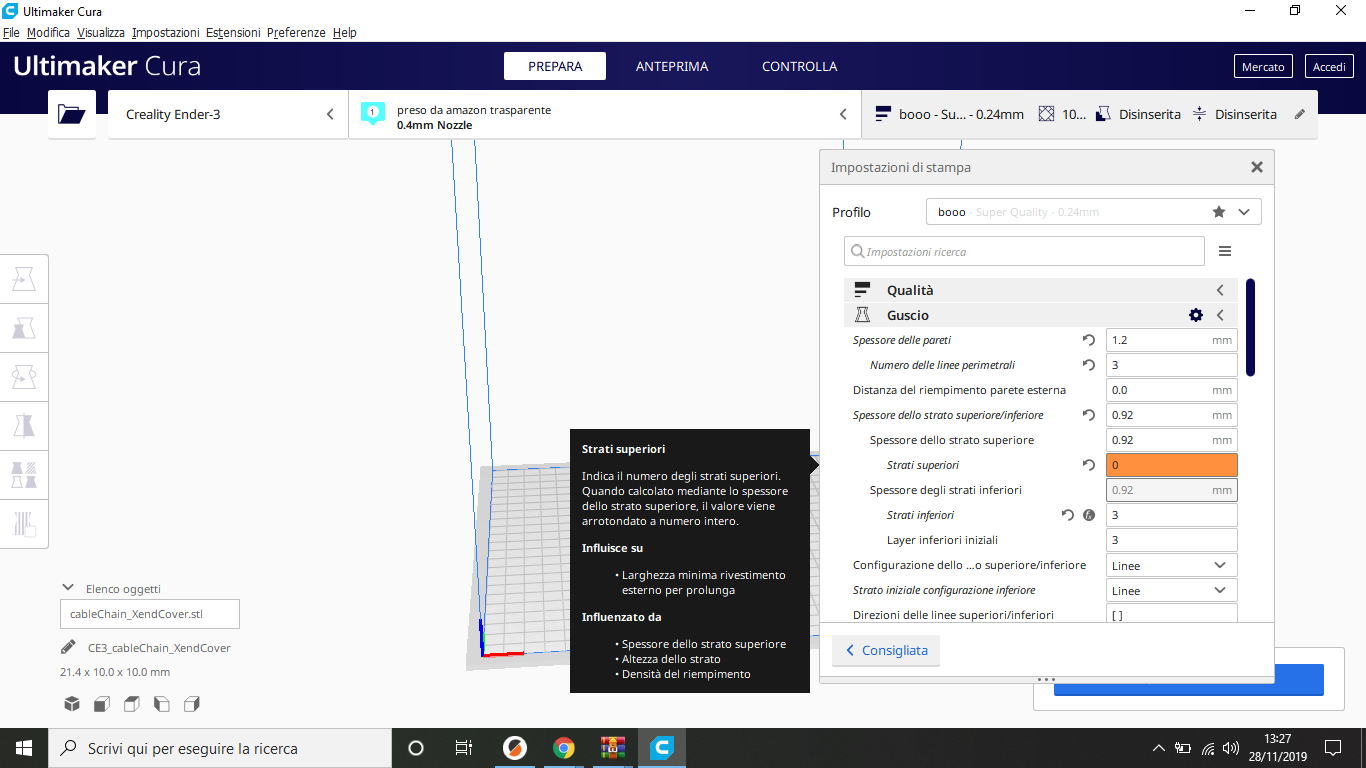This screenshot has height=768, width=1366.
Task: Expand the Profilo dropdown
Action: coord(1244,212)
